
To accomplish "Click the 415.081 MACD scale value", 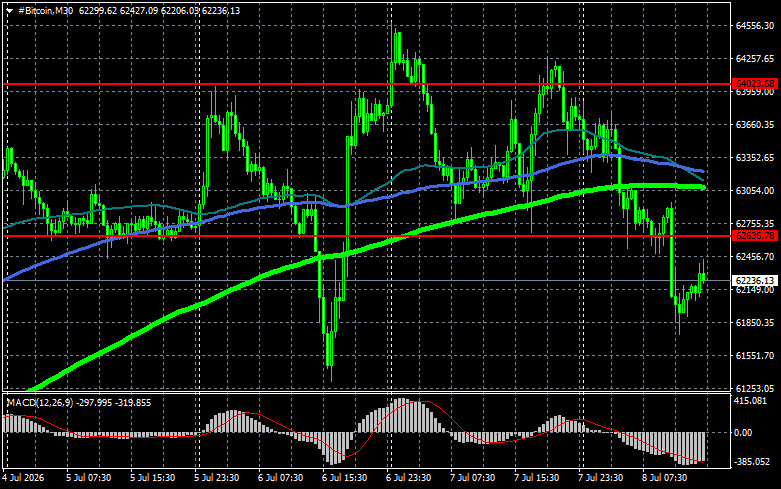I will 751,400.
